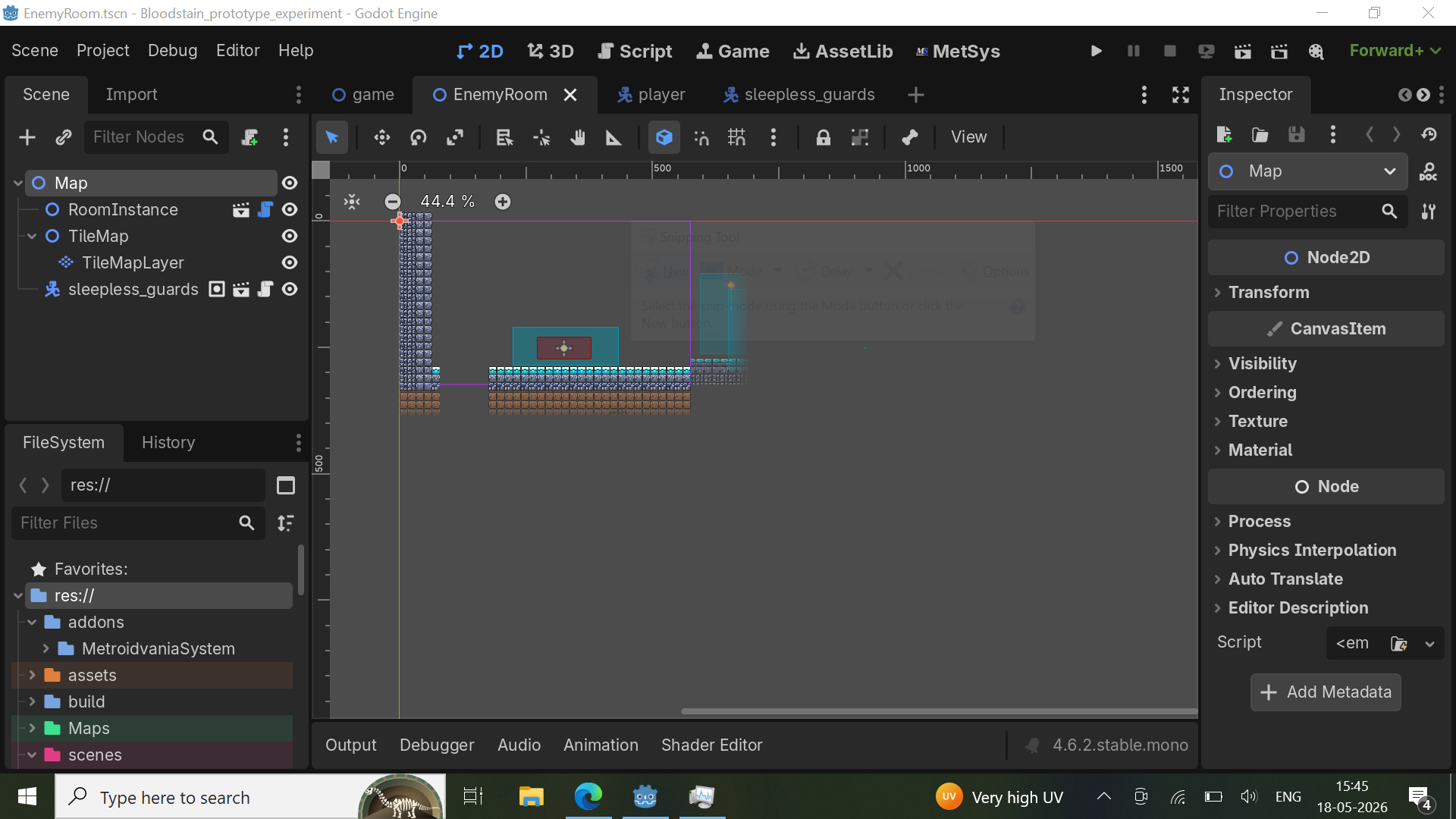1456x819 pixels.
Task: Attach a script to the selected node
Action: (249, 137)
